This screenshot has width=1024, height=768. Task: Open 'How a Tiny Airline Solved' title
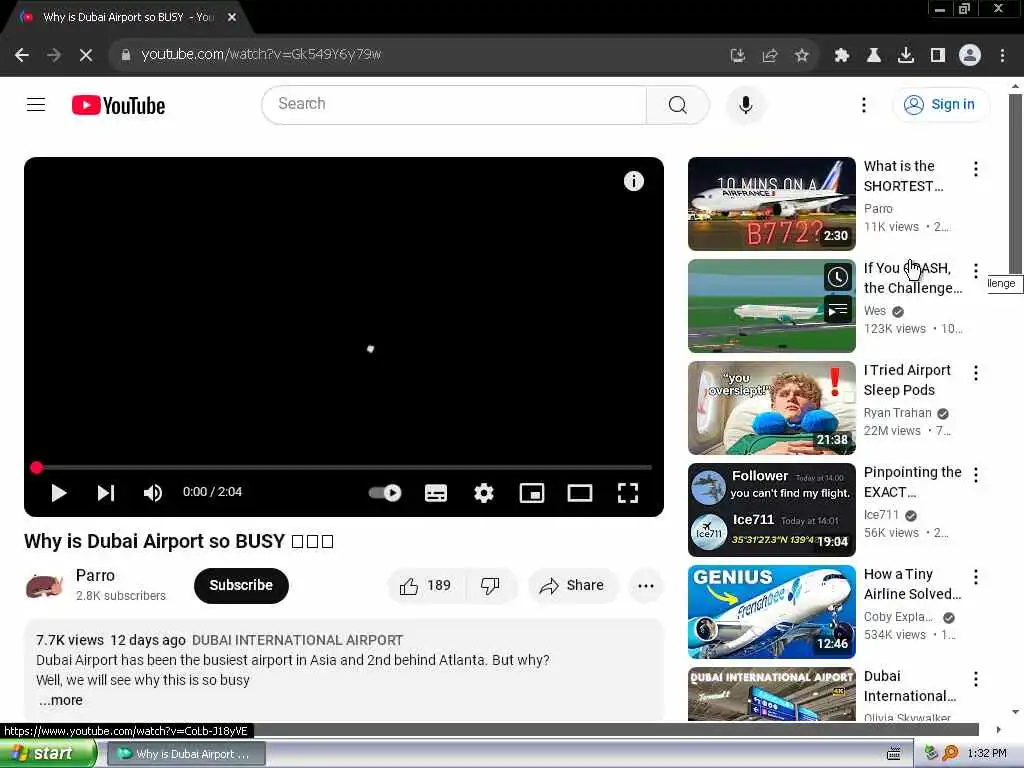[912, 584]
